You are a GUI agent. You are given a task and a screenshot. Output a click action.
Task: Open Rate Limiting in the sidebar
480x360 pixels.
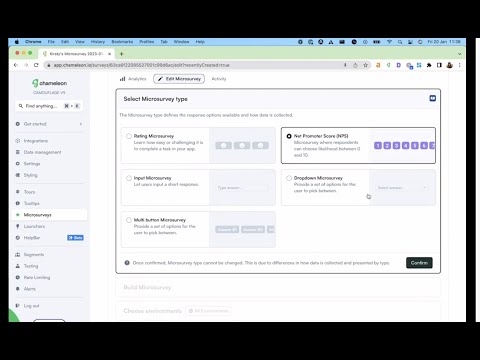37,277
